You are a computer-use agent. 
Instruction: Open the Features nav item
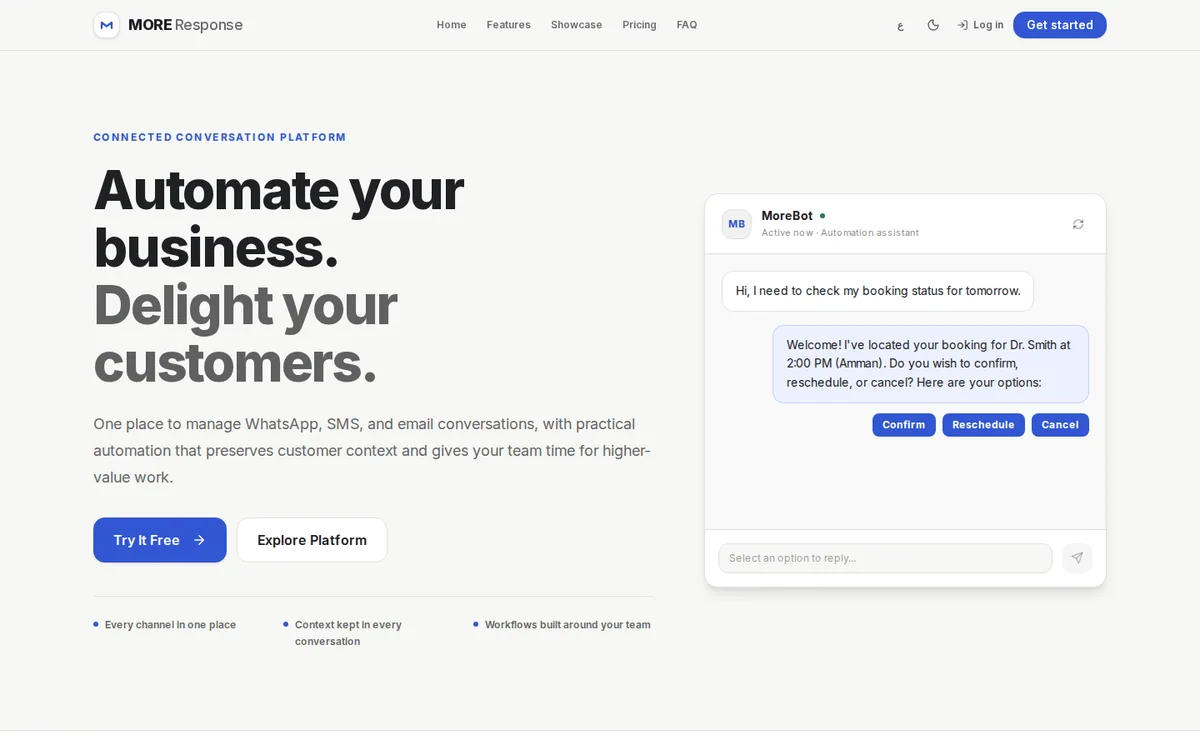(509, 25)
